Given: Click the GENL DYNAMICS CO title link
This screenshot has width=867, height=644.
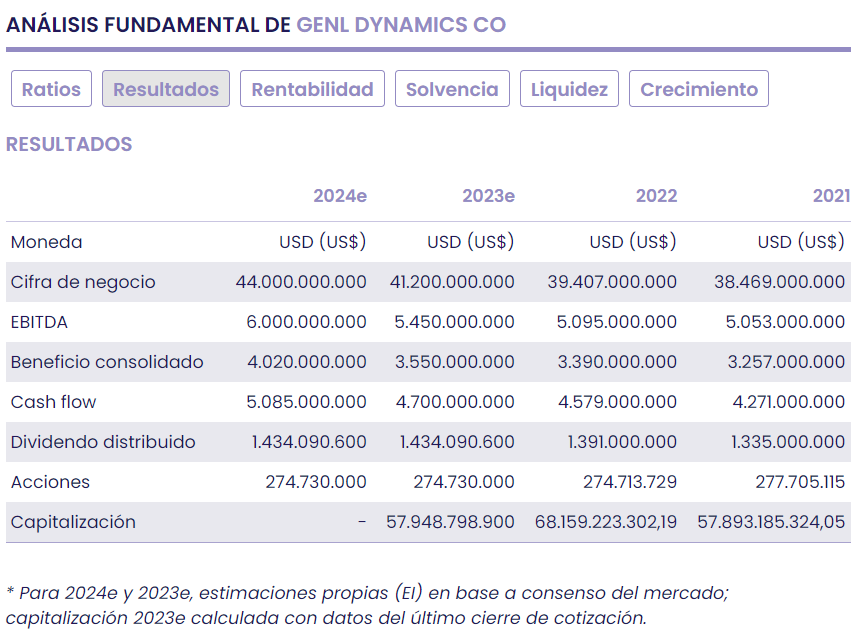Looking at the screenshot, I should click(401, 25).
